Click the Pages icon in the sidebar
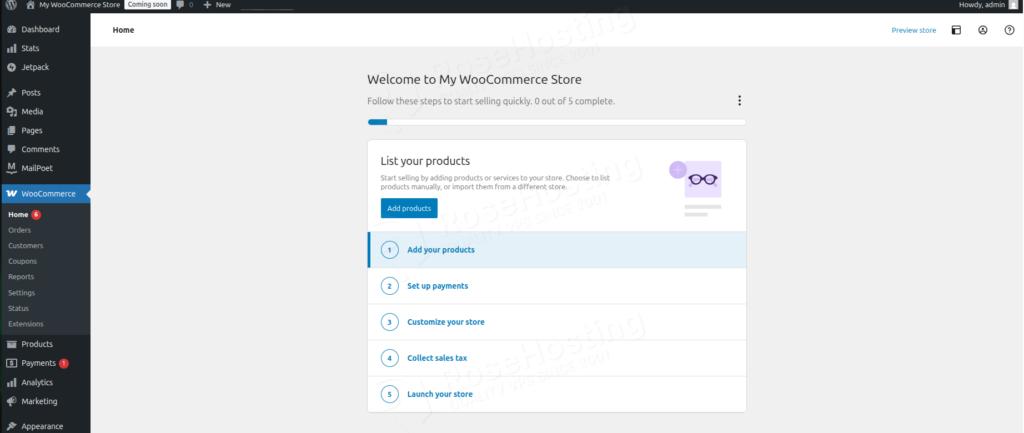The width and height of the screenshot is (1024, 433). (x=11, y=131)
